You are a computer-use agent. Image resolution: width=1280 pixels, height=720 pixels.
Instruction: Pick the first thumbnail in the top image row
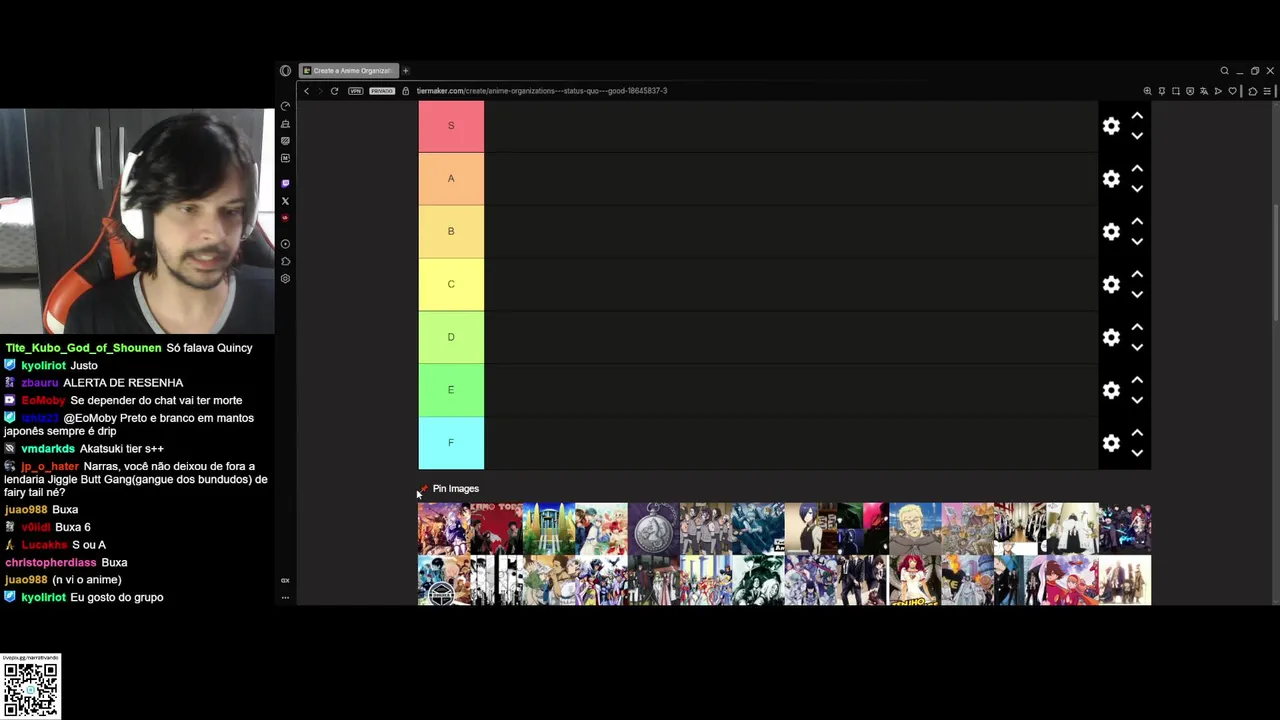pos(443,529)
